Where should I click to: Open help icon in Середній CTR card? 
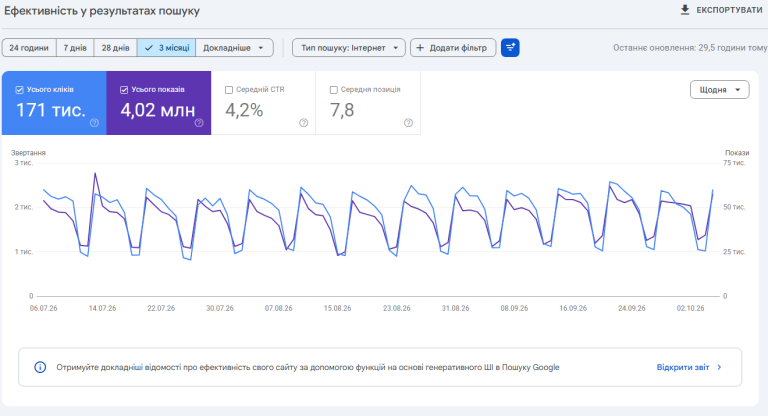(304, 123)
